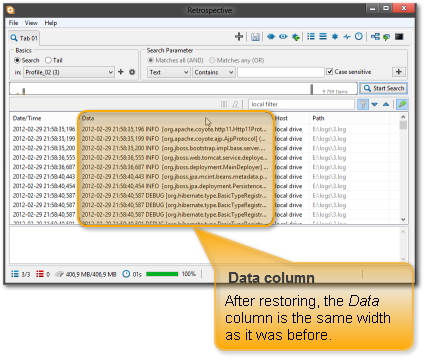Click the grayed eraser icon
The image size is (425, 362).
click(235, 104)
